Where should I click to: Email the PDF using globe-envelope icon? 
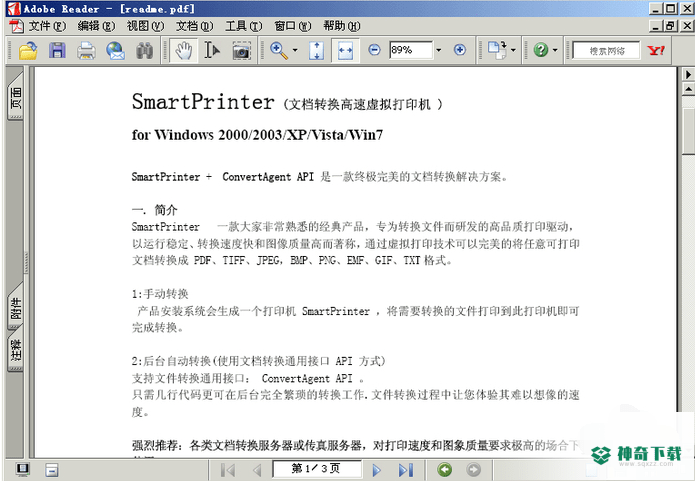tap(115, 51)
